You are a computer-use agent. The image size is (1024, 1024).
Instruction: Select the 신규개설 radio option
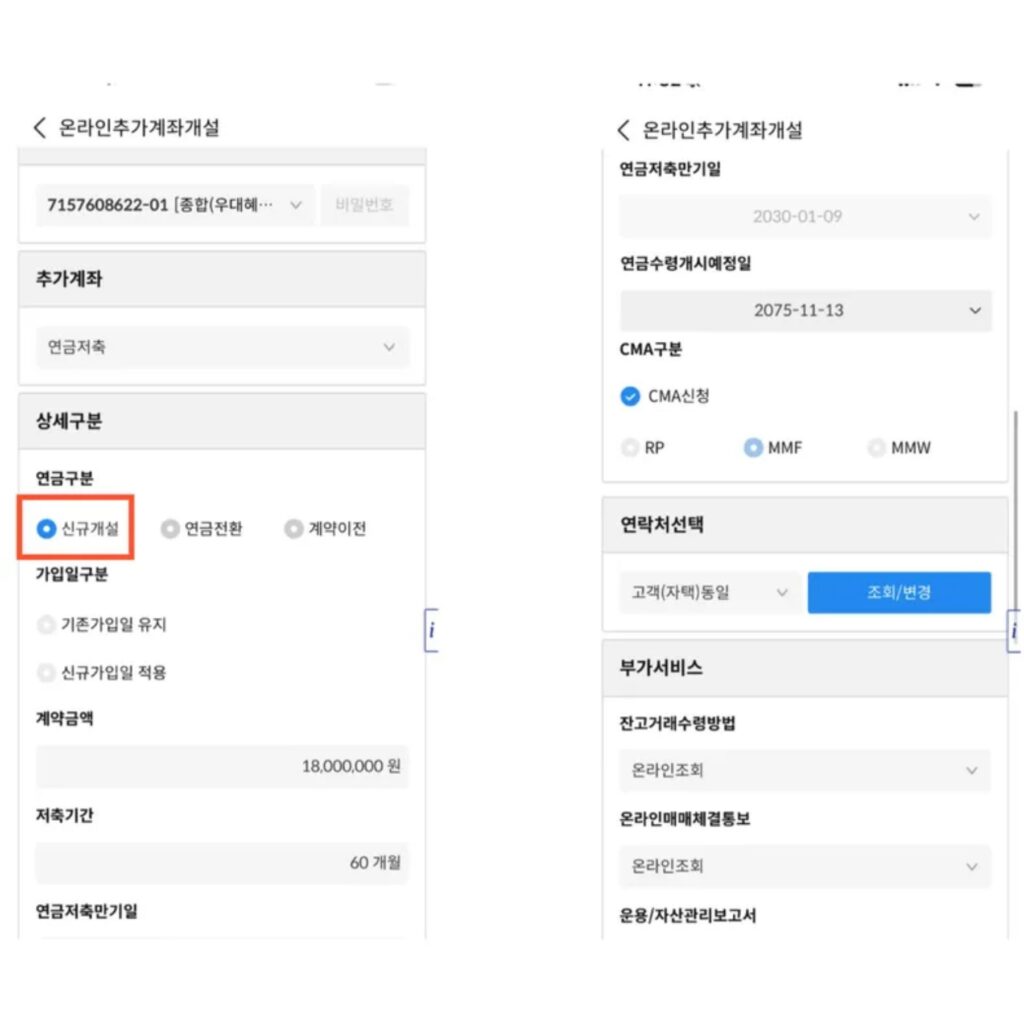[47, 529]
